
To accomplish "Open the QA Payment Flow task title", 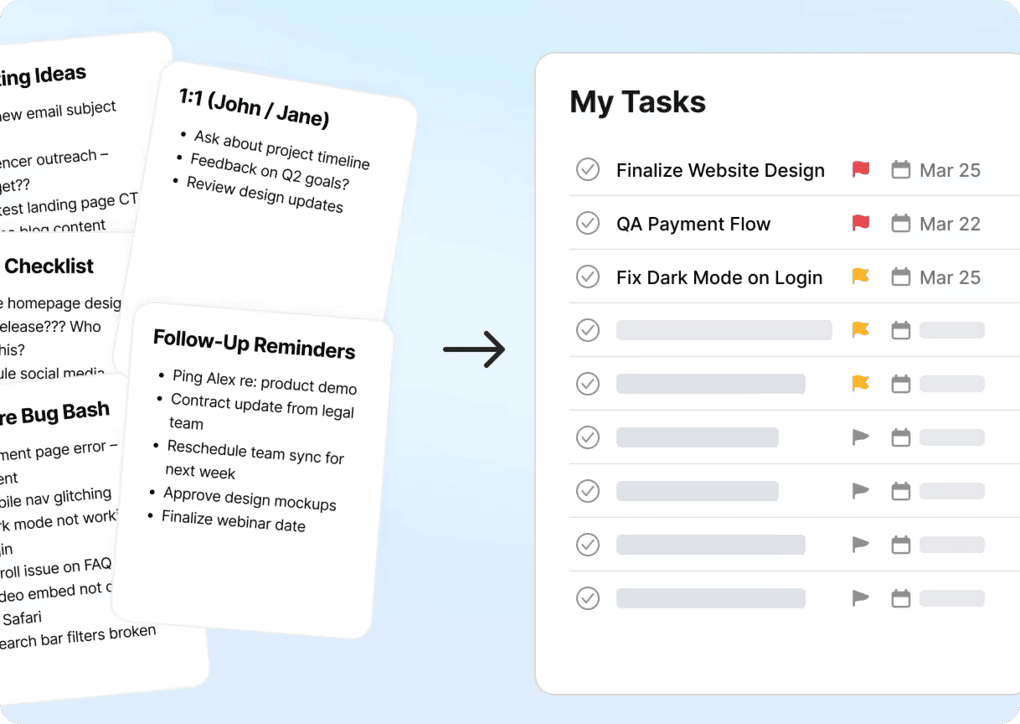I will tap(693, 224).
